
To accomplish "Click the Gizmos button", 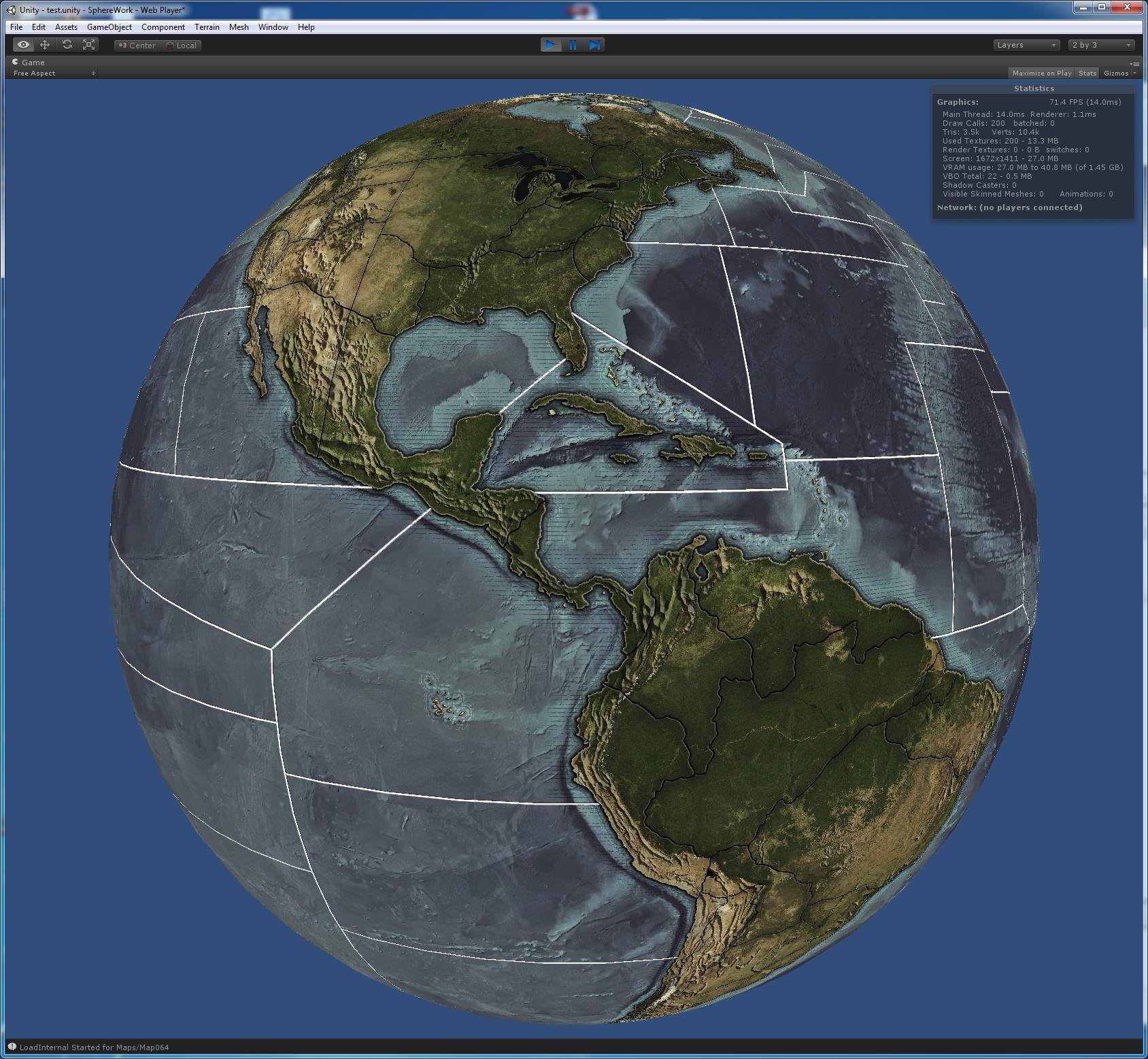I will pyautogui.click(x=1116, y=73).
